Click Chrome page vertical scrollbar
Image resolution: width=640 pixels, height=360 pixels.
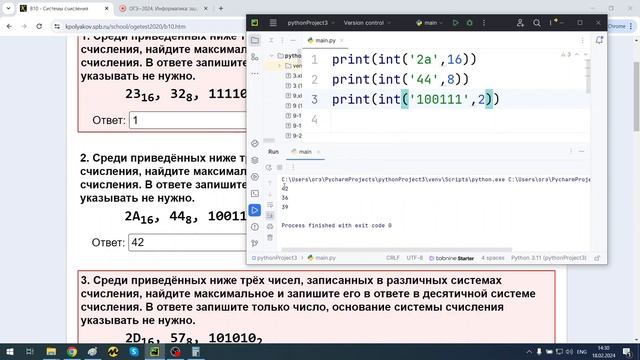pos(636,96)
